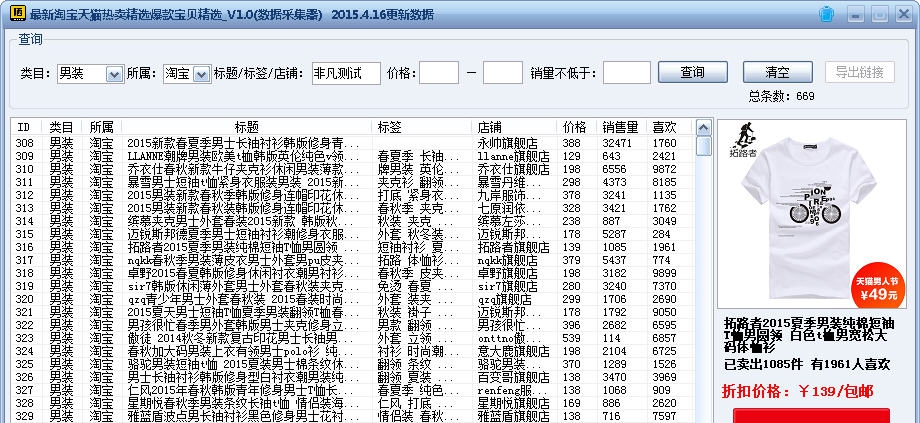Click shop 永帅旗舰店 in row 308

click(x=508, y=143)
